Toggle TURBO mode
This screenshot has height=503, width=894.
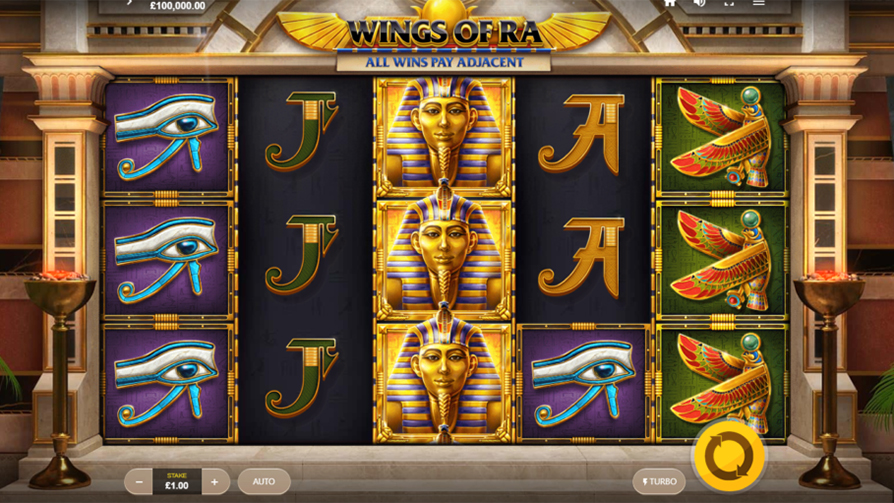tap(659, 482)
